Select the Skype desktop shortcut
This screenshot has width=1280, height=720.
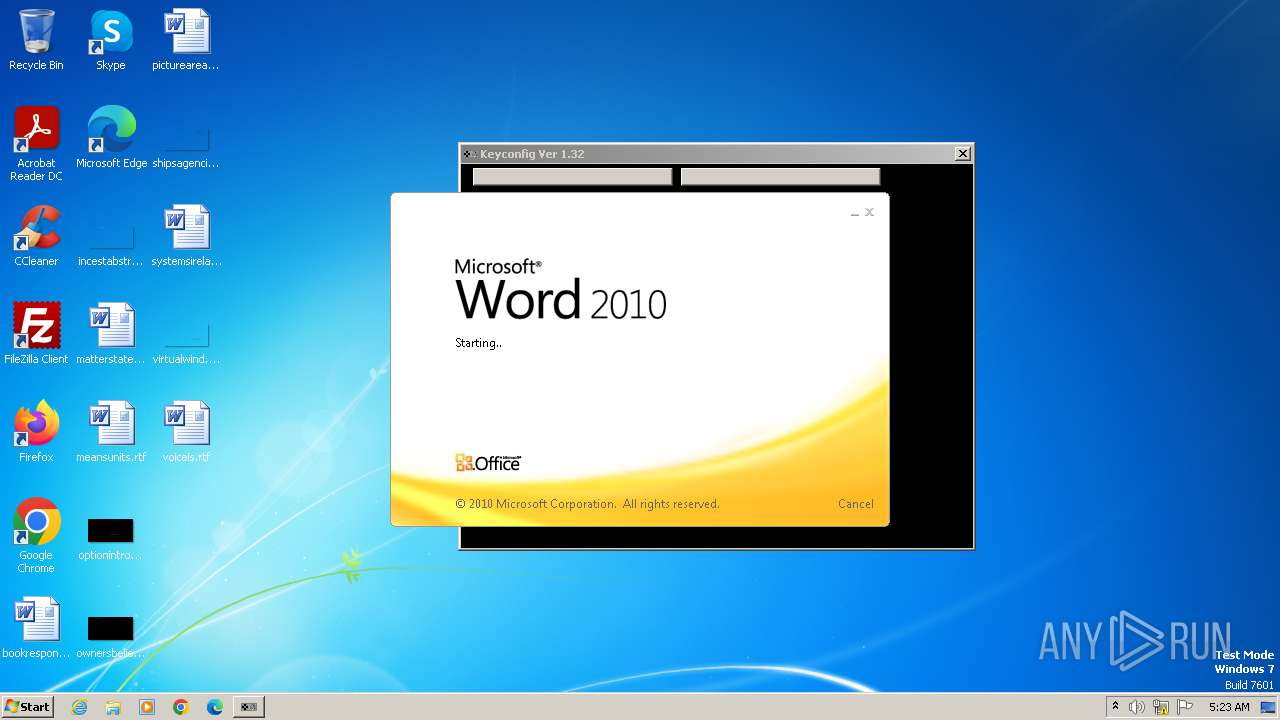[111, 41]
